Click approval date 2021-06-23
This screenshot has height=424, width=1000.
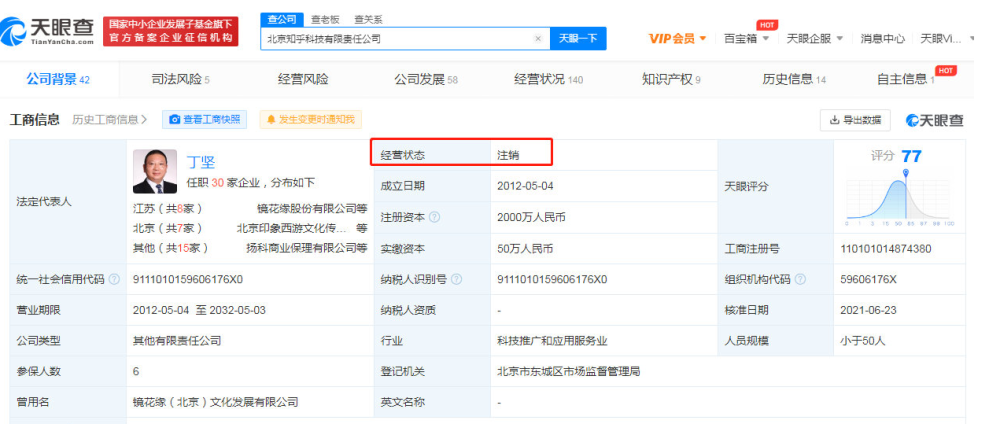[869, 311]
